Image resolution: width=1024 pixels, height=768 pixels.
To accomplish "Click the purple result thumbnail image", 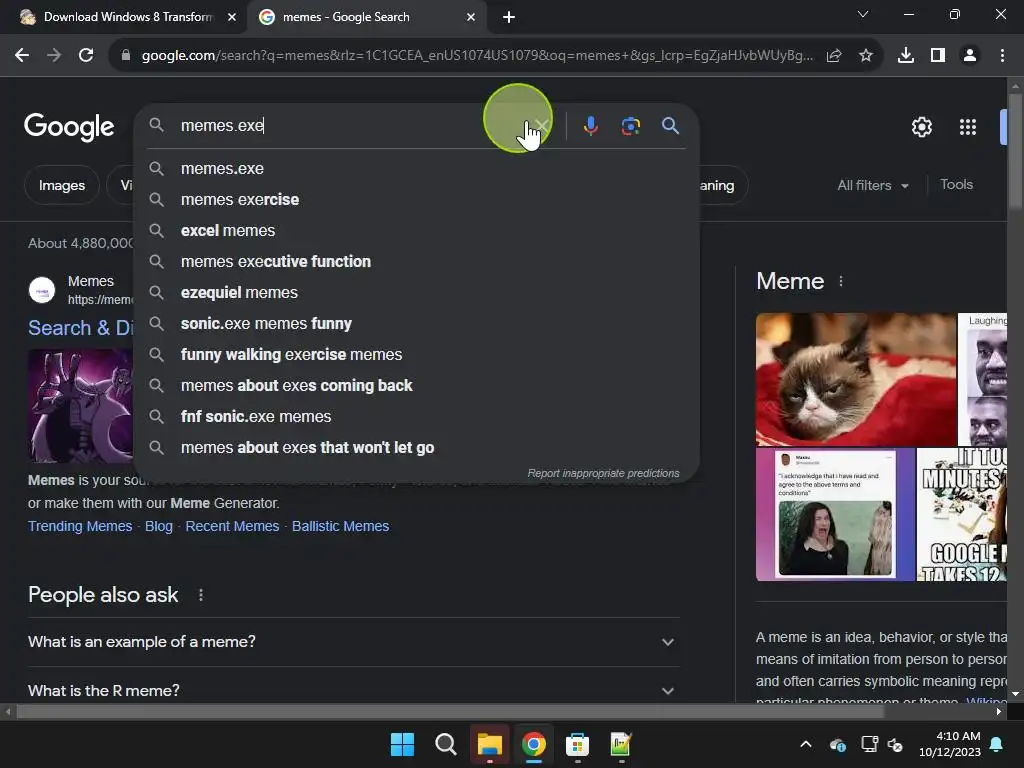I will 80,406.
